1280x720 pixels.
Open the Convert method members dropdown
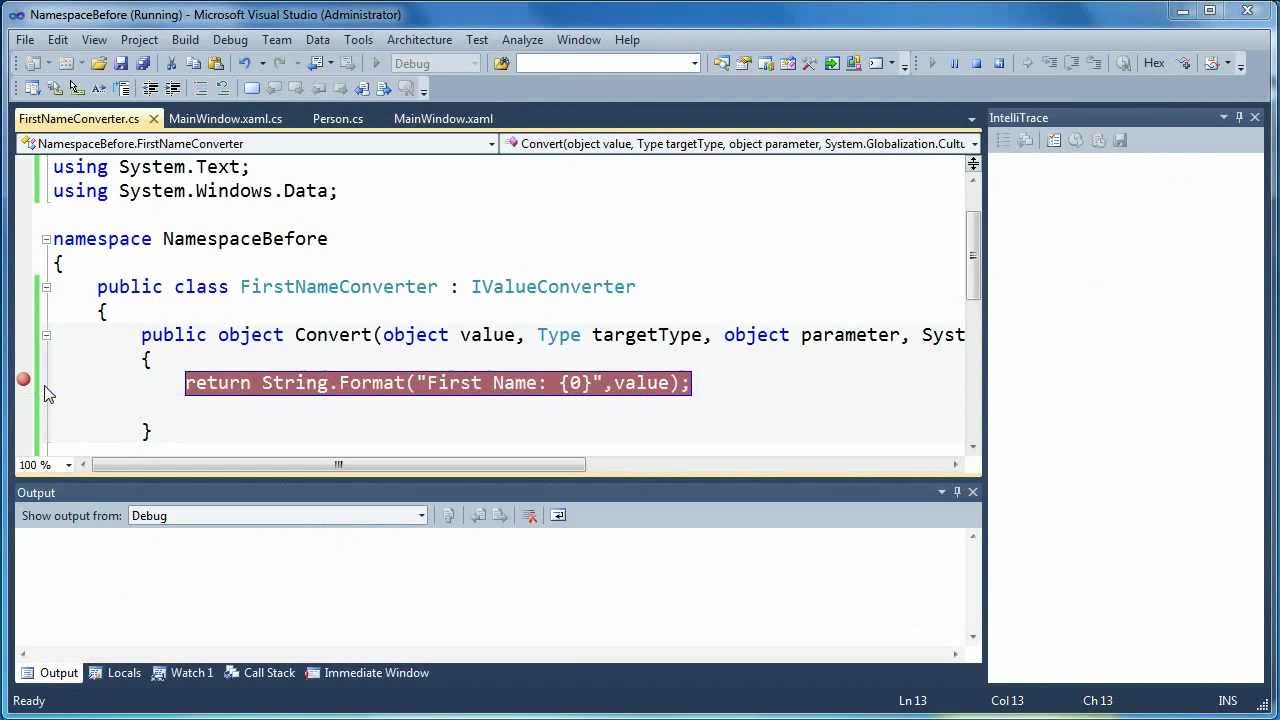974,144
